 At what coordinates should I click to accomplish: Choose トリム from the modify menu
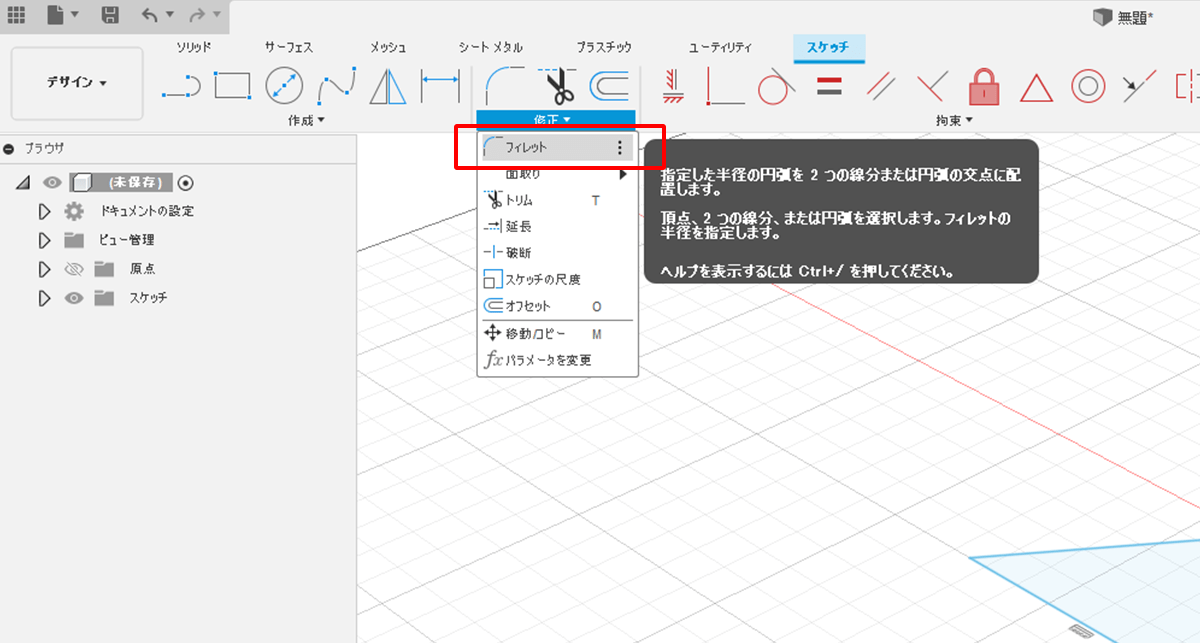coord(556,200)
